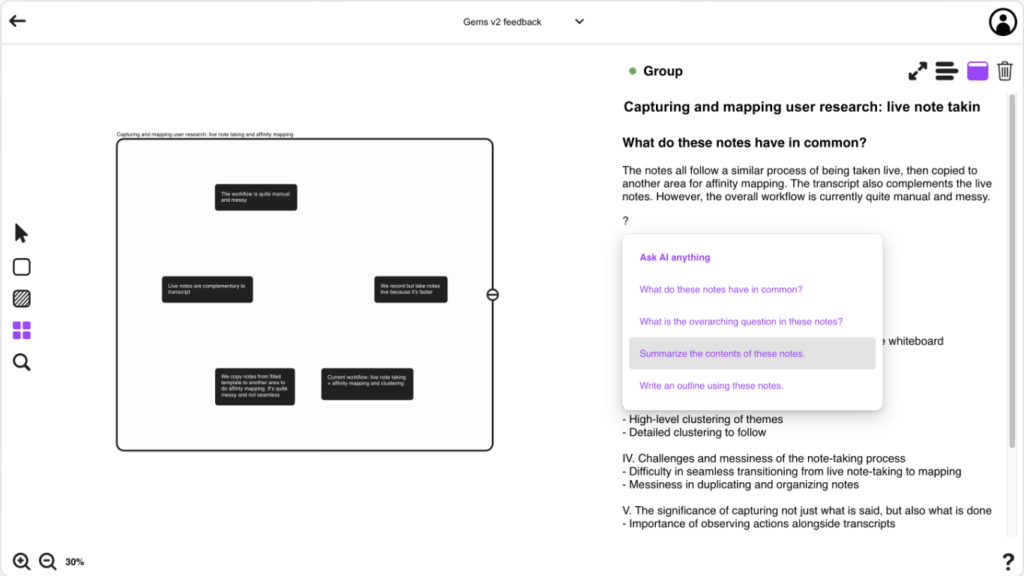
Task: Select the rounded rectangle note tool
Action: (x=21, y=267)
